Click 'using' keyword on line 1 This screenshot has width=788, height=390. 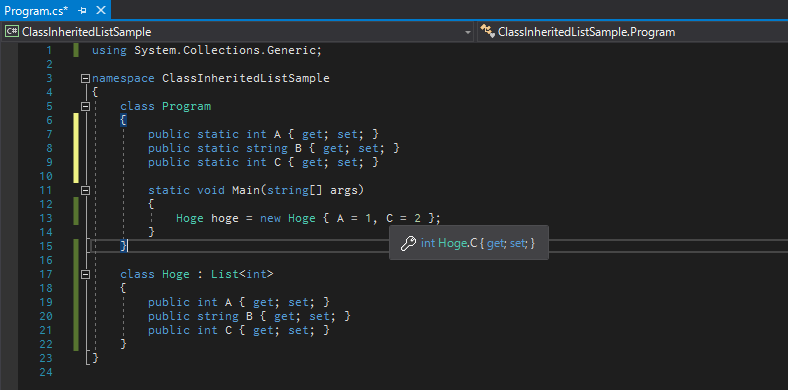coord(109,50)
